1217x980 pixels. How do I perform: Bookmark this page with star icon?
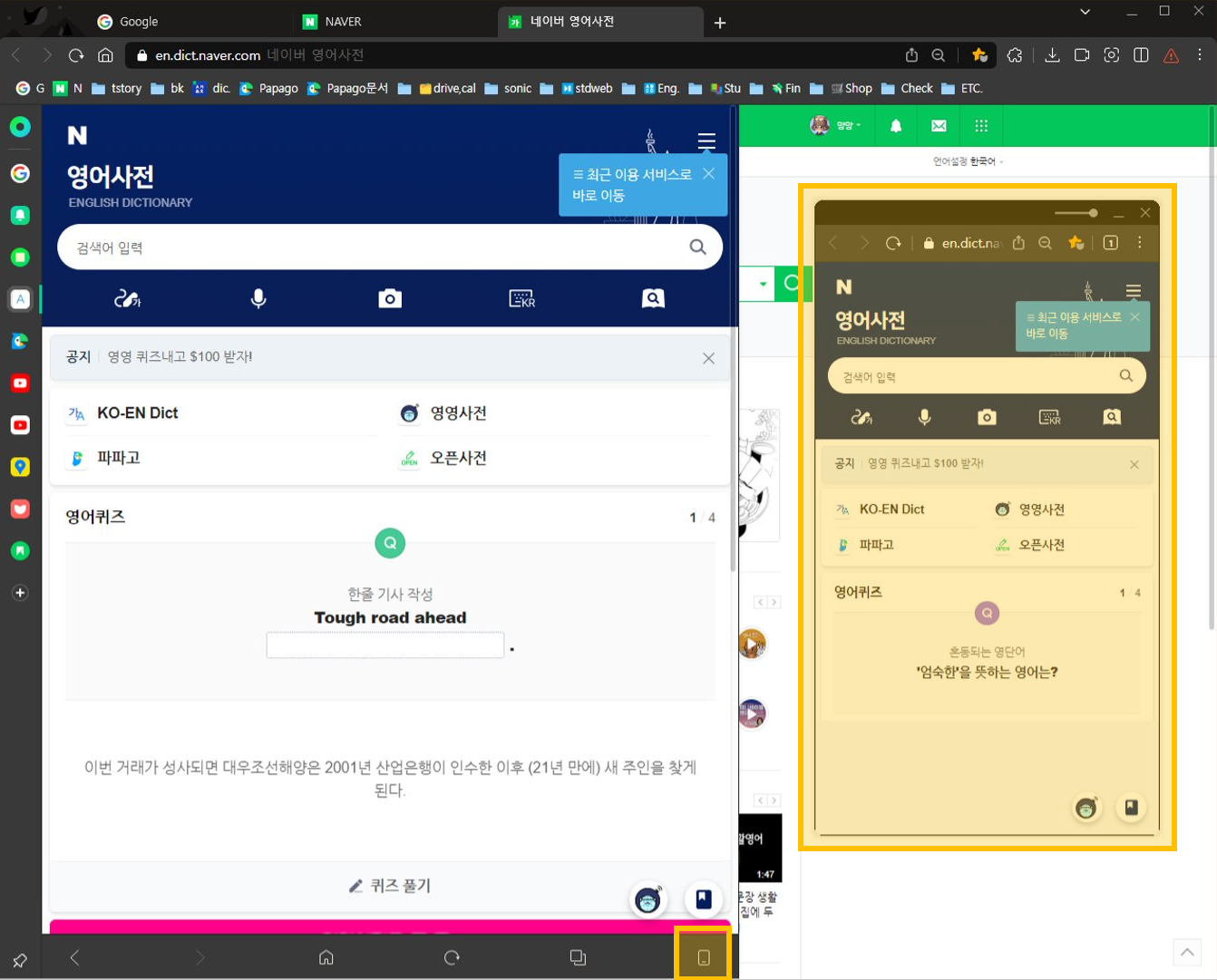979,55
